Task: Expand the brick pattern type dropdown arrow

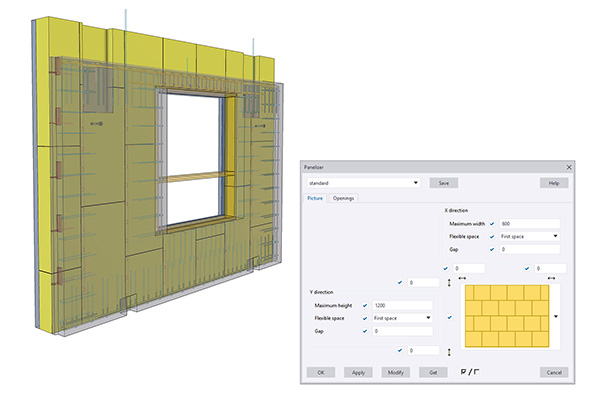Action: pyautogui.click(x=556, y=316)
